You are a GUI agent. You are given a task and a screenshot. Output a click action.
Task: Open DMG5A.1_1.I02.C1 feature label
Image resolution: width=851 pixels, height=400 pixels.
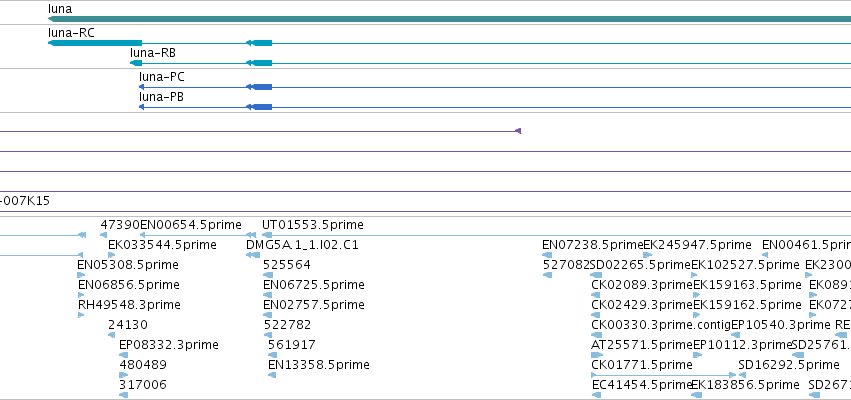point(302,245)
